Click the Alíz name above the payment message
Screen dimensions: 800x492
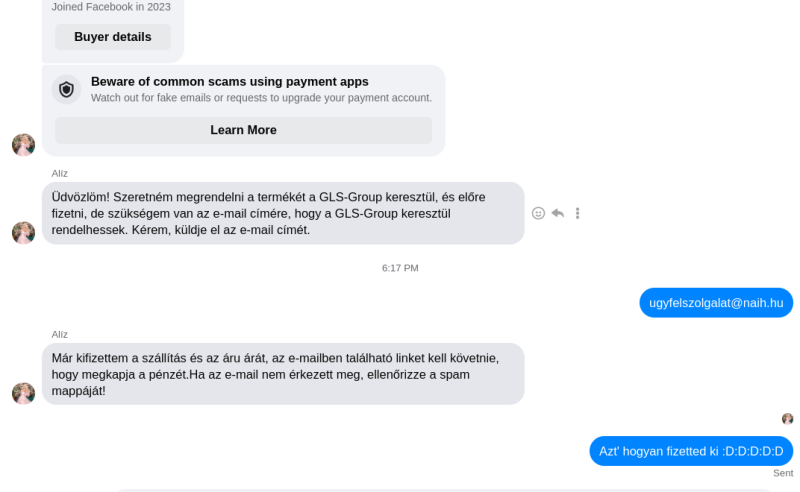coord(60,334)
